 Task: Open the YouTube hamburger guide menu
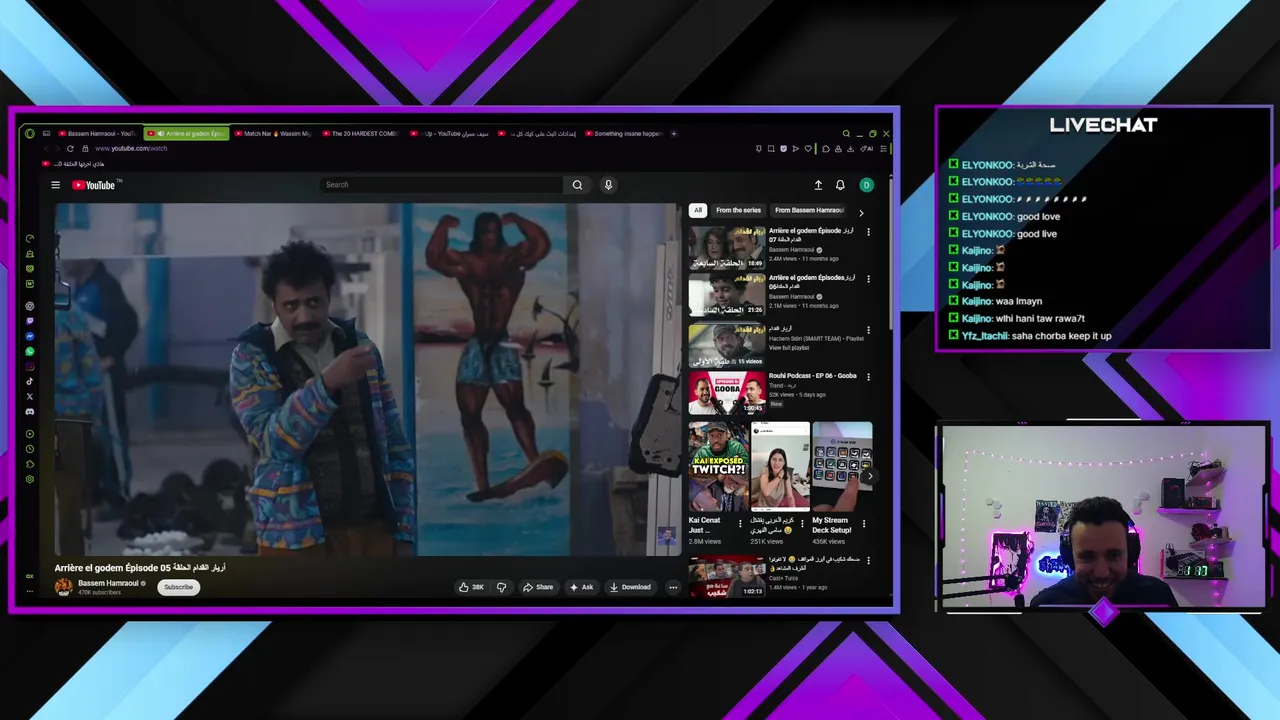[56, 185]
